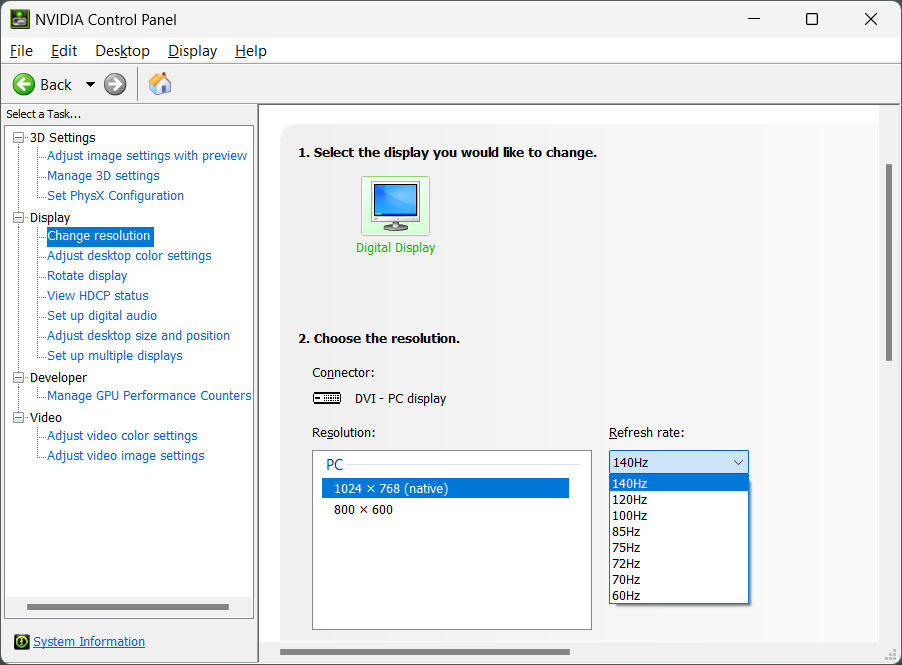Open the System Information link
Viewport: 902px width, 665px height.
89,641
